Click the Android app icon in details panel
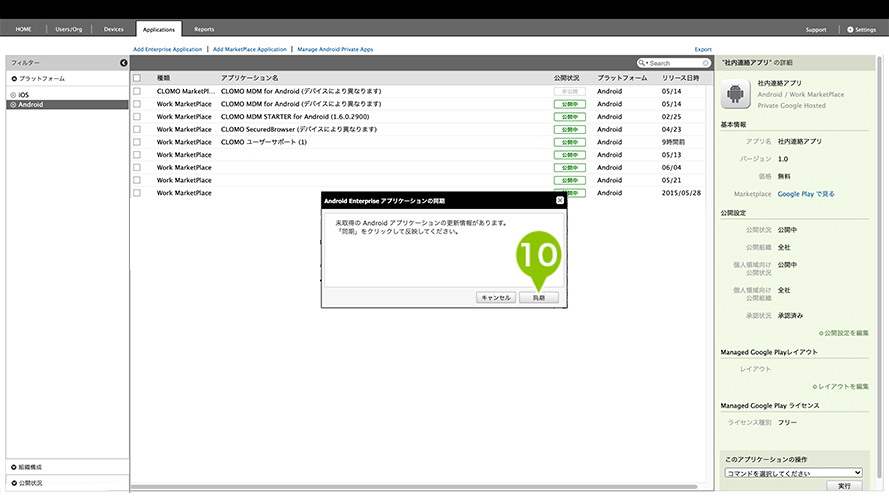This screenshot has height=500, width=889. tap(735, 94)
